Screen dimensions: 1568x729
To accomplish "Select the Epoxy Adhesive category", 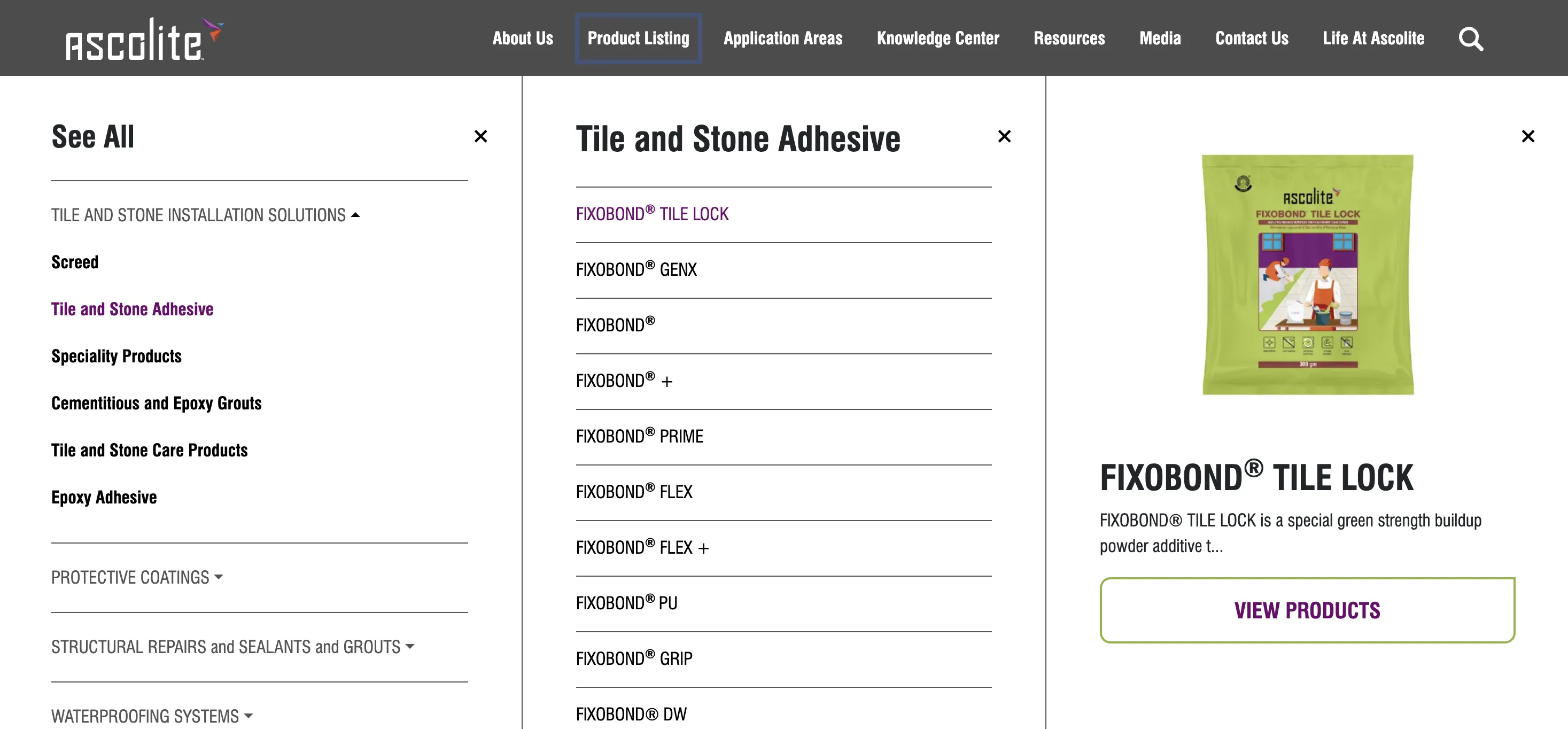I will click(104, 497).
